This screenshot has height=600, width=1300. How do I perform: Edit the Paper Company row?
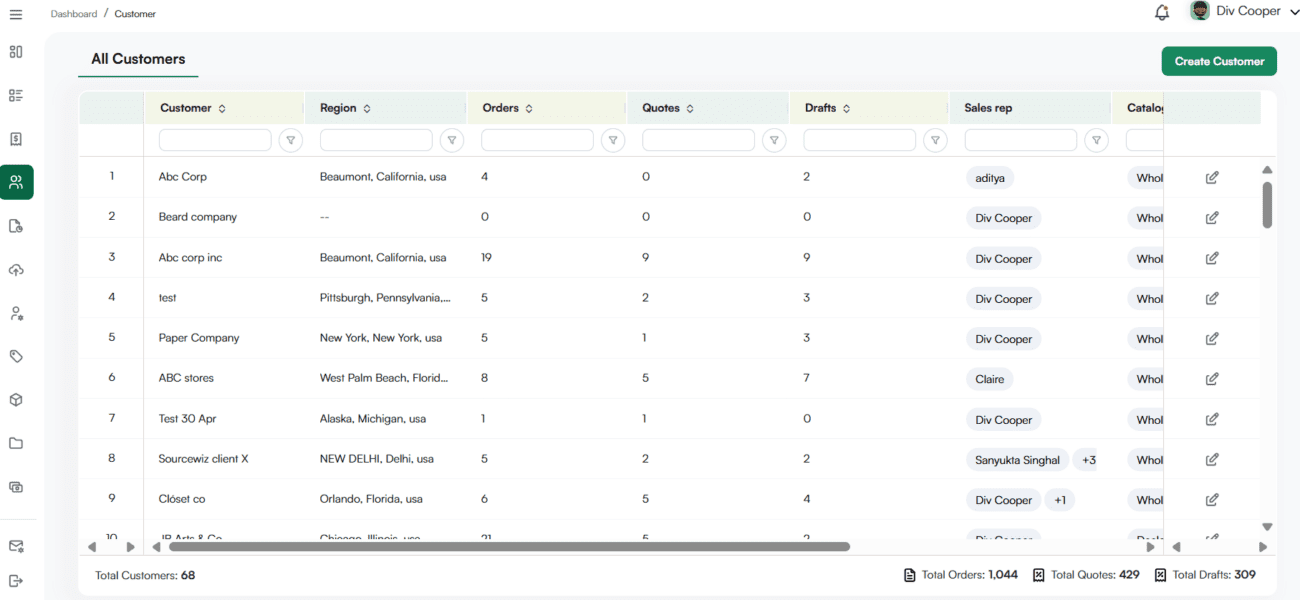coord(1212,339)
